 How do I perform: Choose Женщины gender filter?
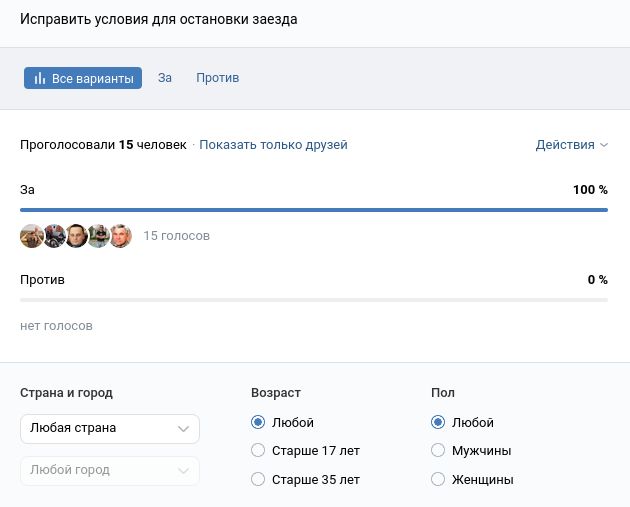(x=438, y=480)
